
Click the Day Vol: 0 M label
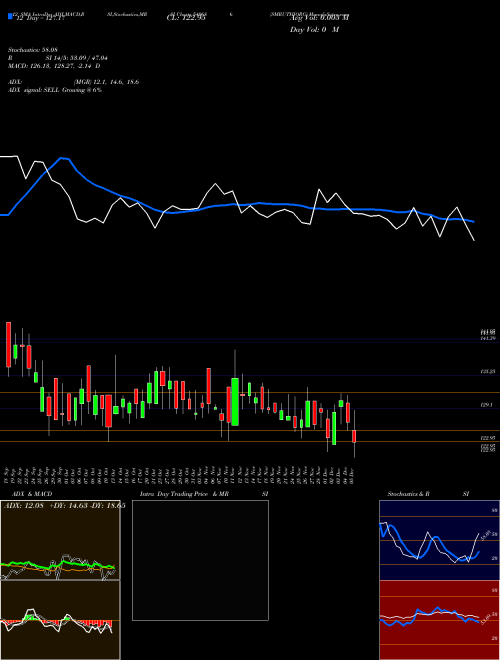pos(314,30)
